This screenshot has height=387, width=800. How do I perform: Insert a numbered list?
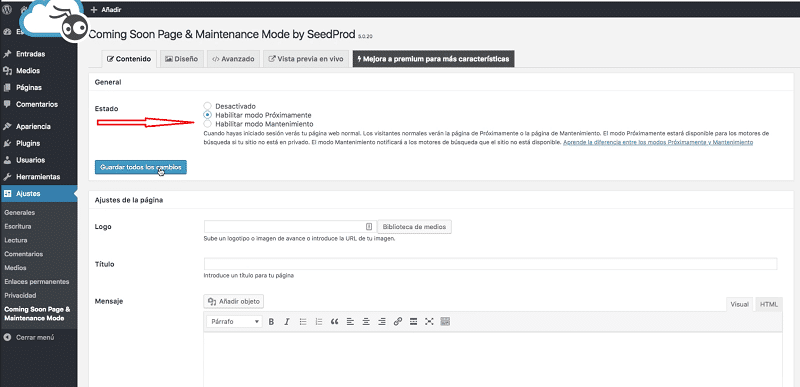click(319, 322)
